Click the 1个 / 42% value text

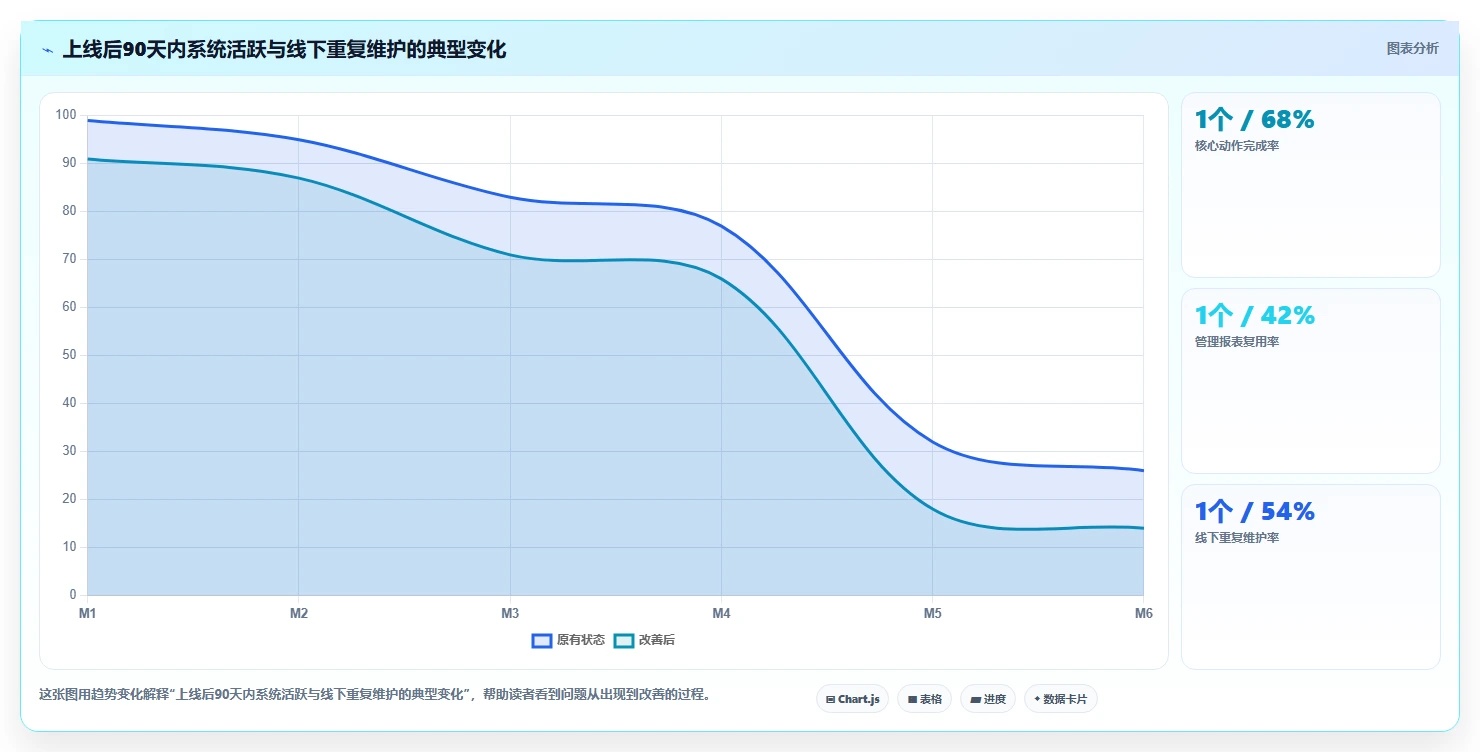click(1254, 316)
